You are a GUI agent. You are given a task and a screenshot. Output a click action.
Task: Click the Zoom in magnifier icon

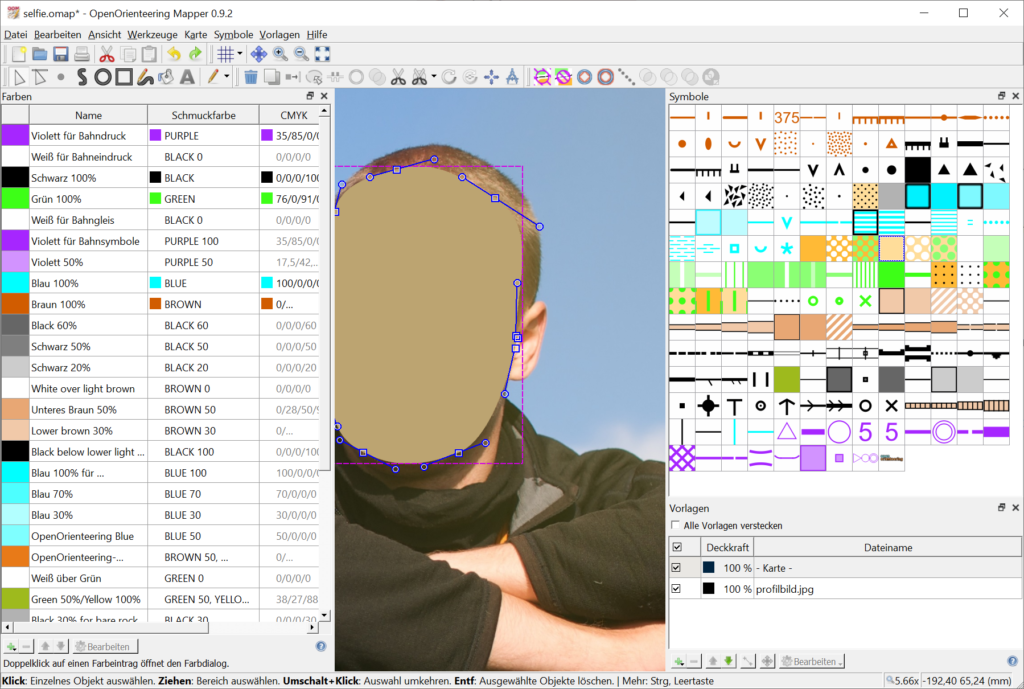click(x=280, y=54)
